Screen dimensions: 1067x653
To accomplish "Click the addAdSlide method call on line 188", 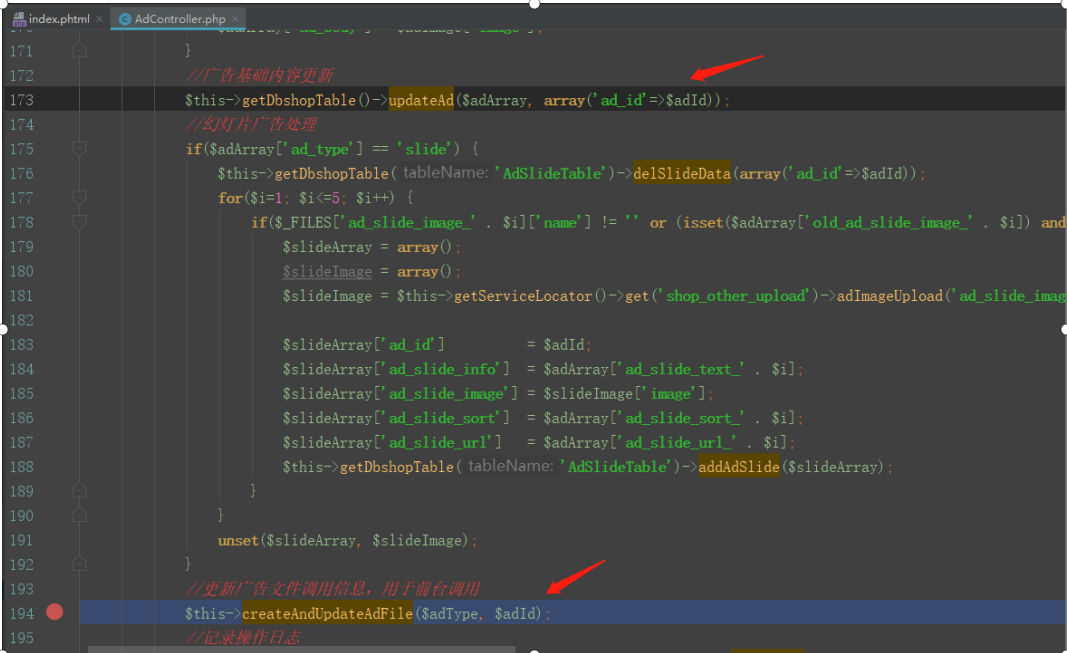I will click(738, 467).
